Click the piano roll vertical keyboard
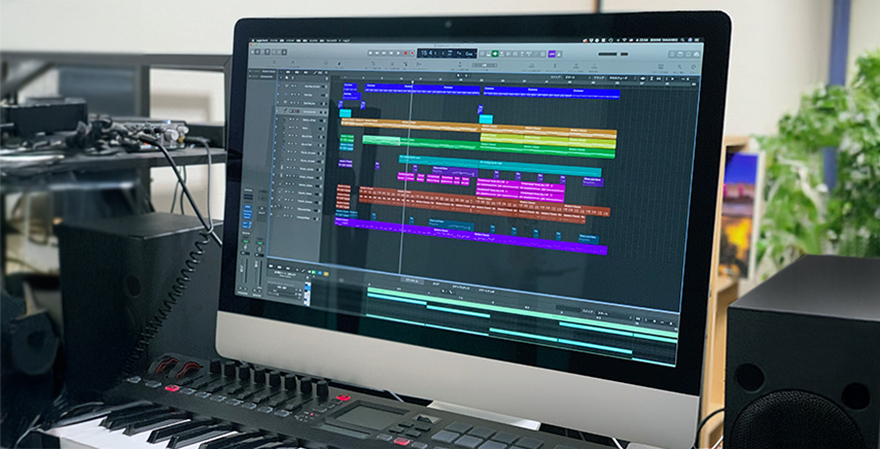 click(308, 294)
